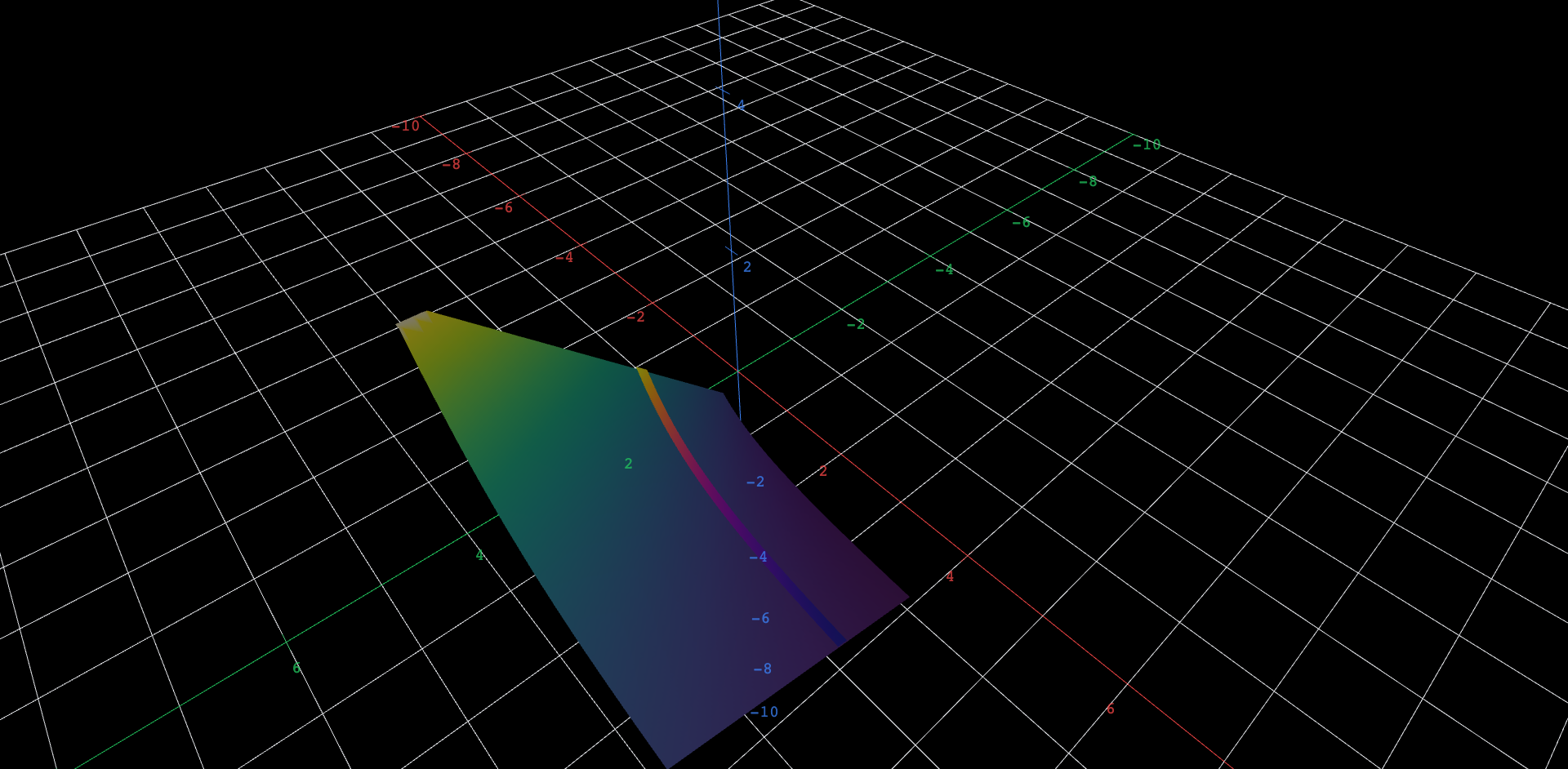The width and height of the screenshot is (1568, 769).
Task: Click the red axis label -2
Action: click(x=636, y=317)
